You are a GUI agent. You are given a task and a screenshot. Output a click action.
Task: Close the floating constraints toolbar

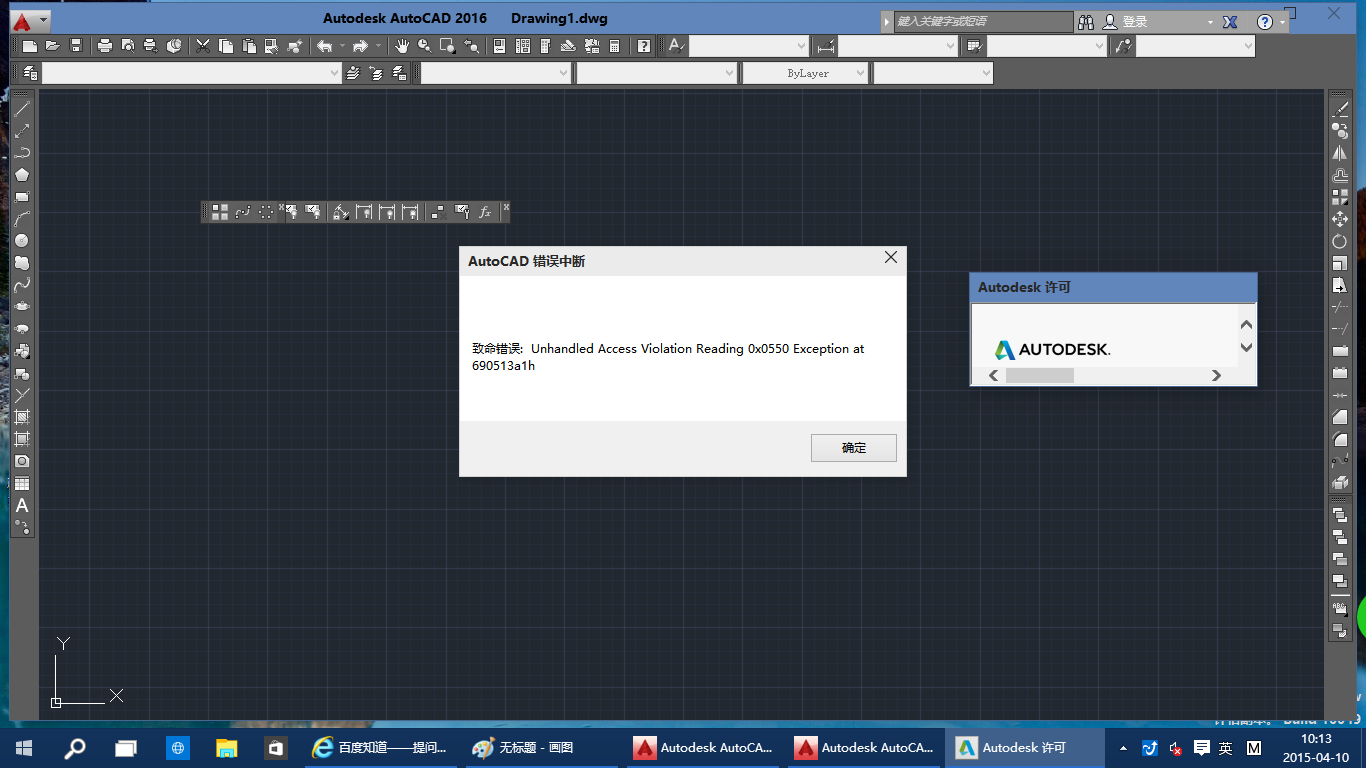pyautogui.click(x=506, y=207)
